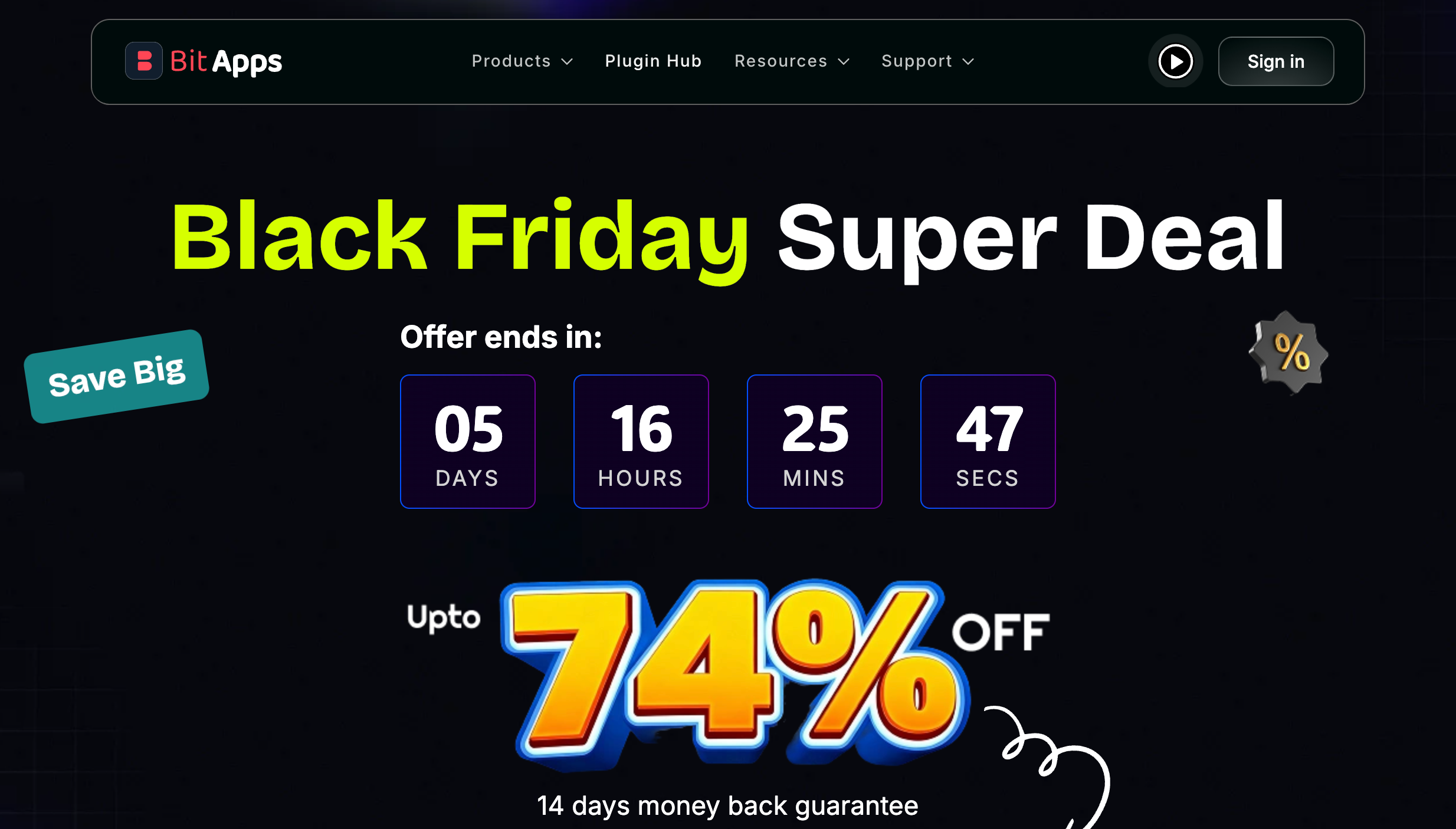Click the DAYS countdown box showing 05
Screen dimensions: 1456x829
[467, 442]
